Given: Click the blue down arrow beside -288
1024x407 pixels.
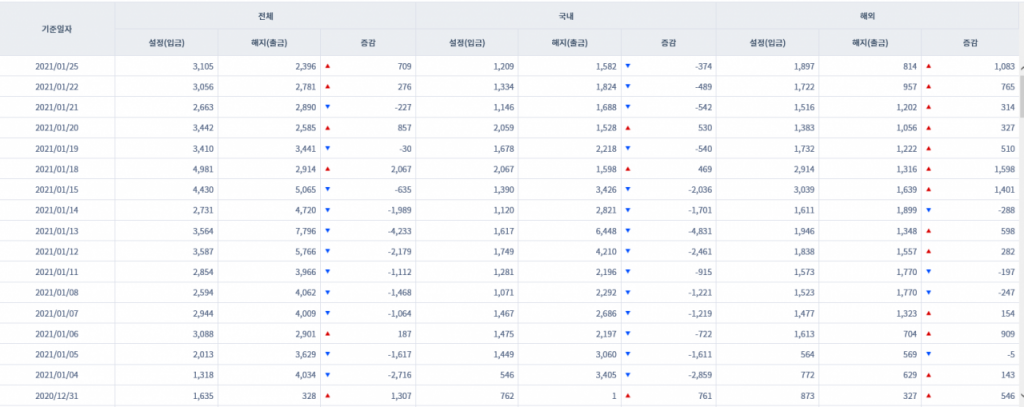Looking at the screenshot, I should pyautogui.click(x=928, y=211).
